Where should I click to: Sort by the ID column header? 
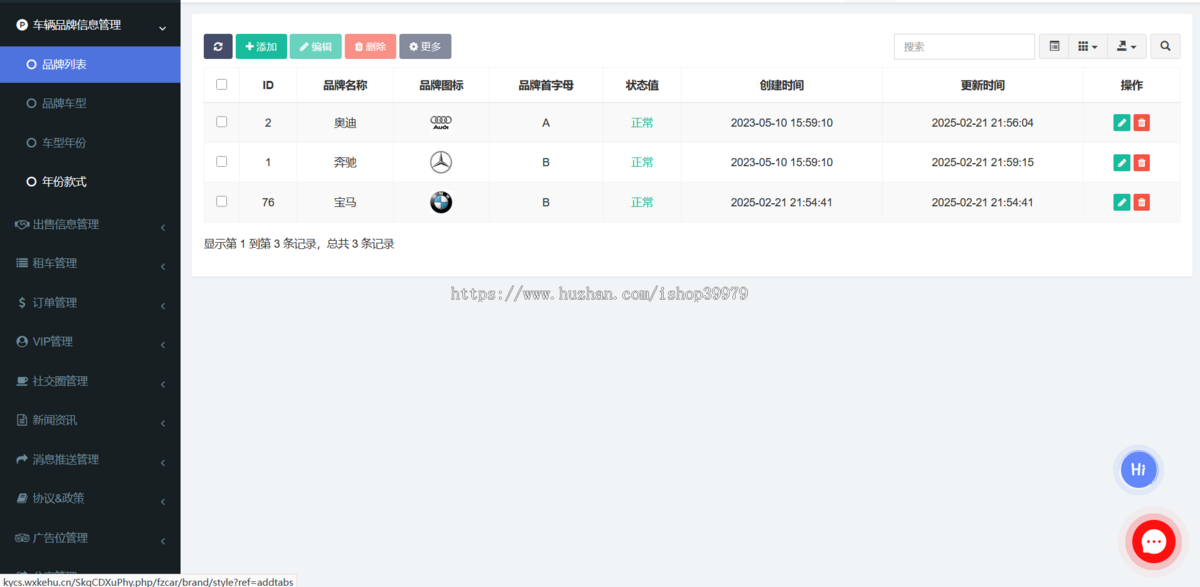[x=268, y=86]
